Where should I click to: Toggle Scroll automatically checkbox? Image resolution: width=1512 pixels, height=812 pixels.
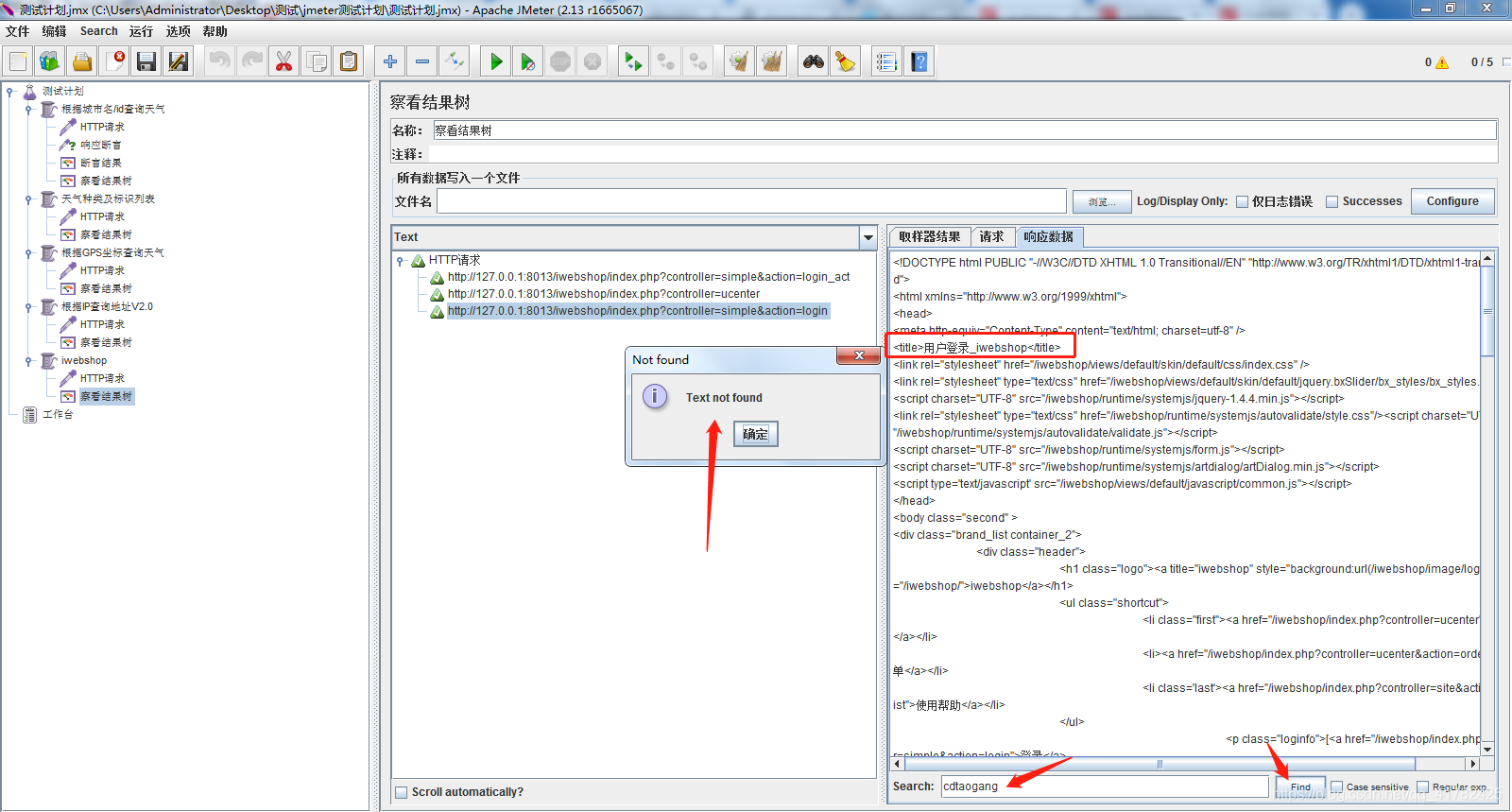tap(402, 792)
